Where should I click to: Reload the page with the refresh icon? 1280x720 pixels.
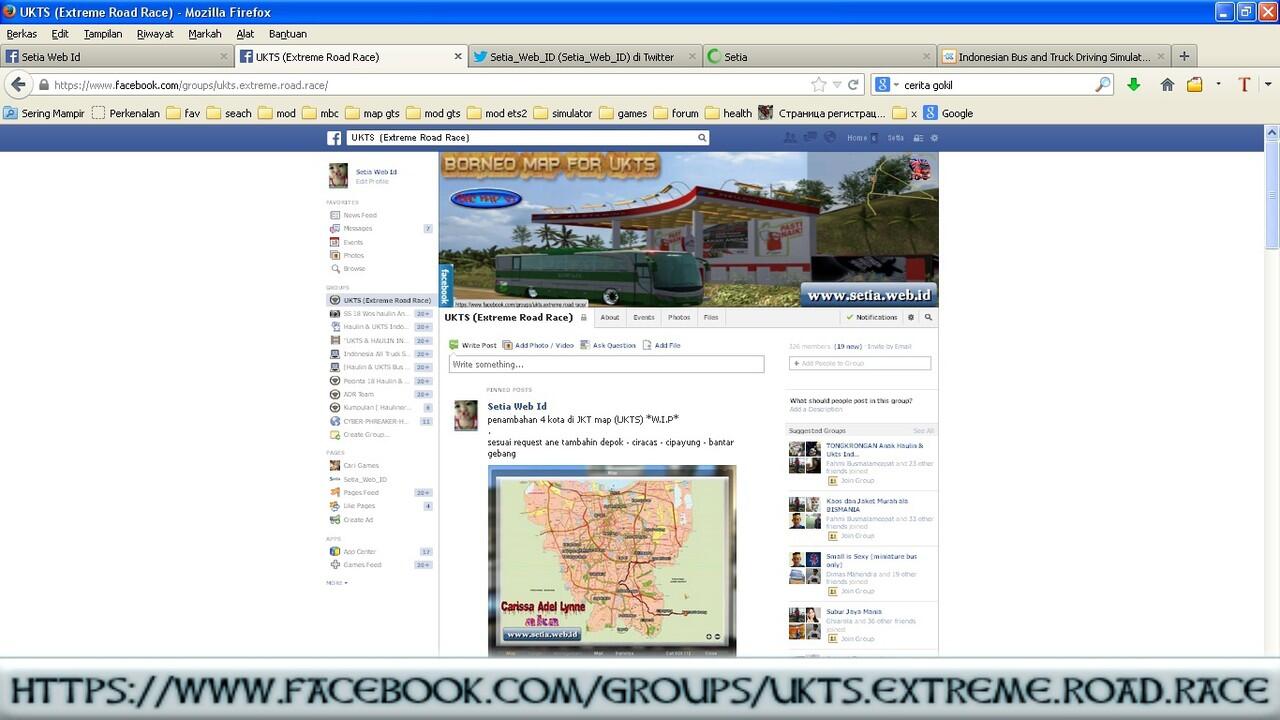[x=854, y=85]
